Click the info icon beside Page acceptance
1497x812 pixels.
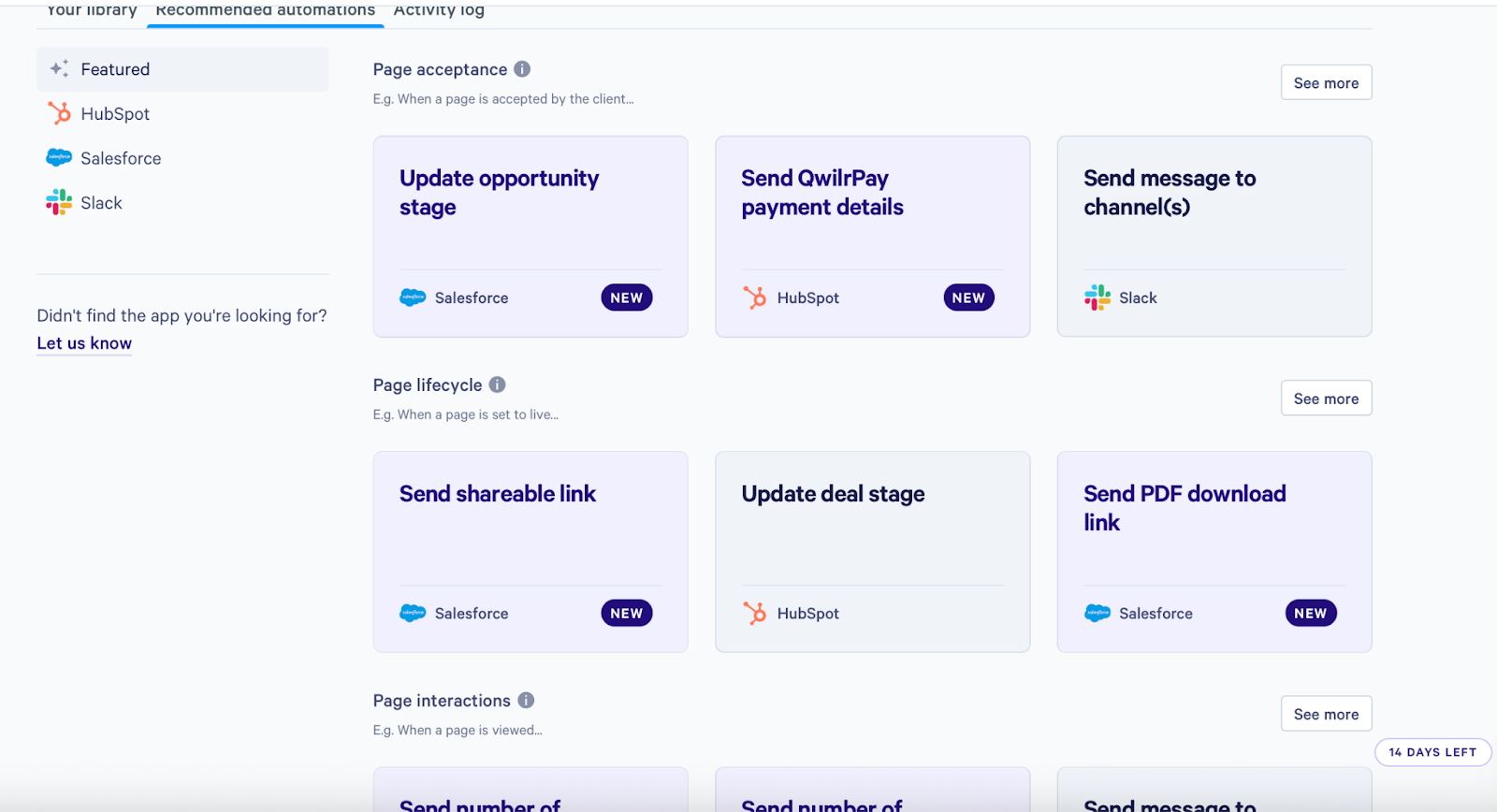click(522, 69)
